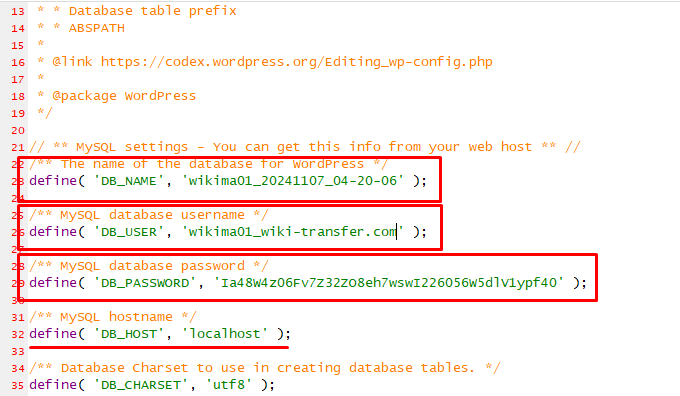Click the 'DB_NAME' constant text

coord(129,181)
